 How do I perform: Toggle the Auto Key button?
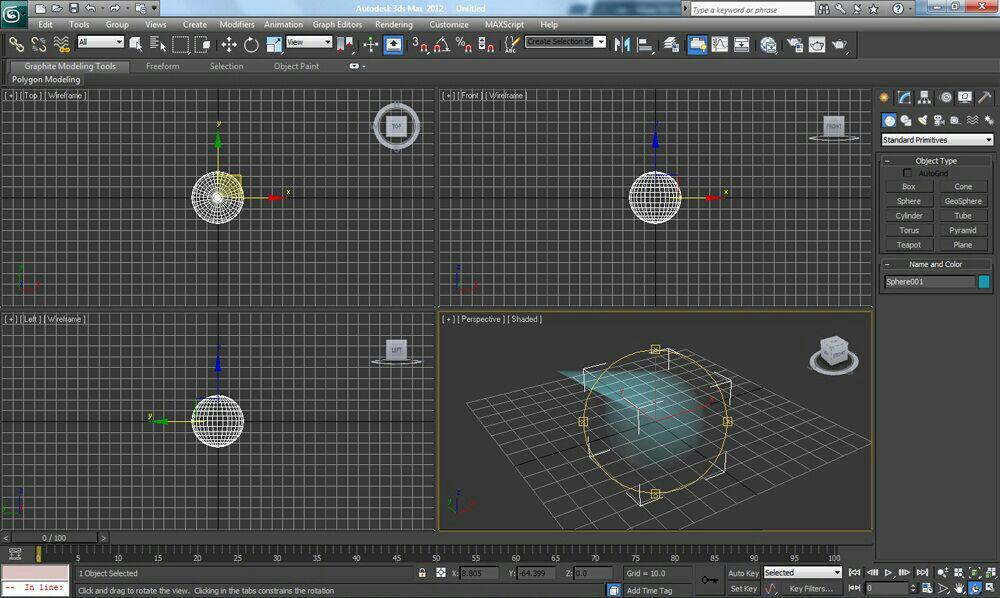(743, 573)
